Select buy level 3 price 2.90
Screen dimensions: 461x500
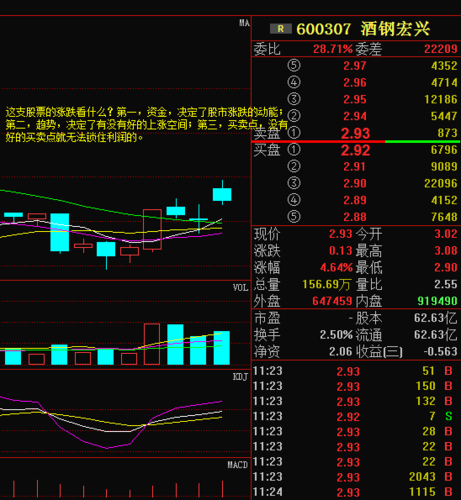click(355, 183)
